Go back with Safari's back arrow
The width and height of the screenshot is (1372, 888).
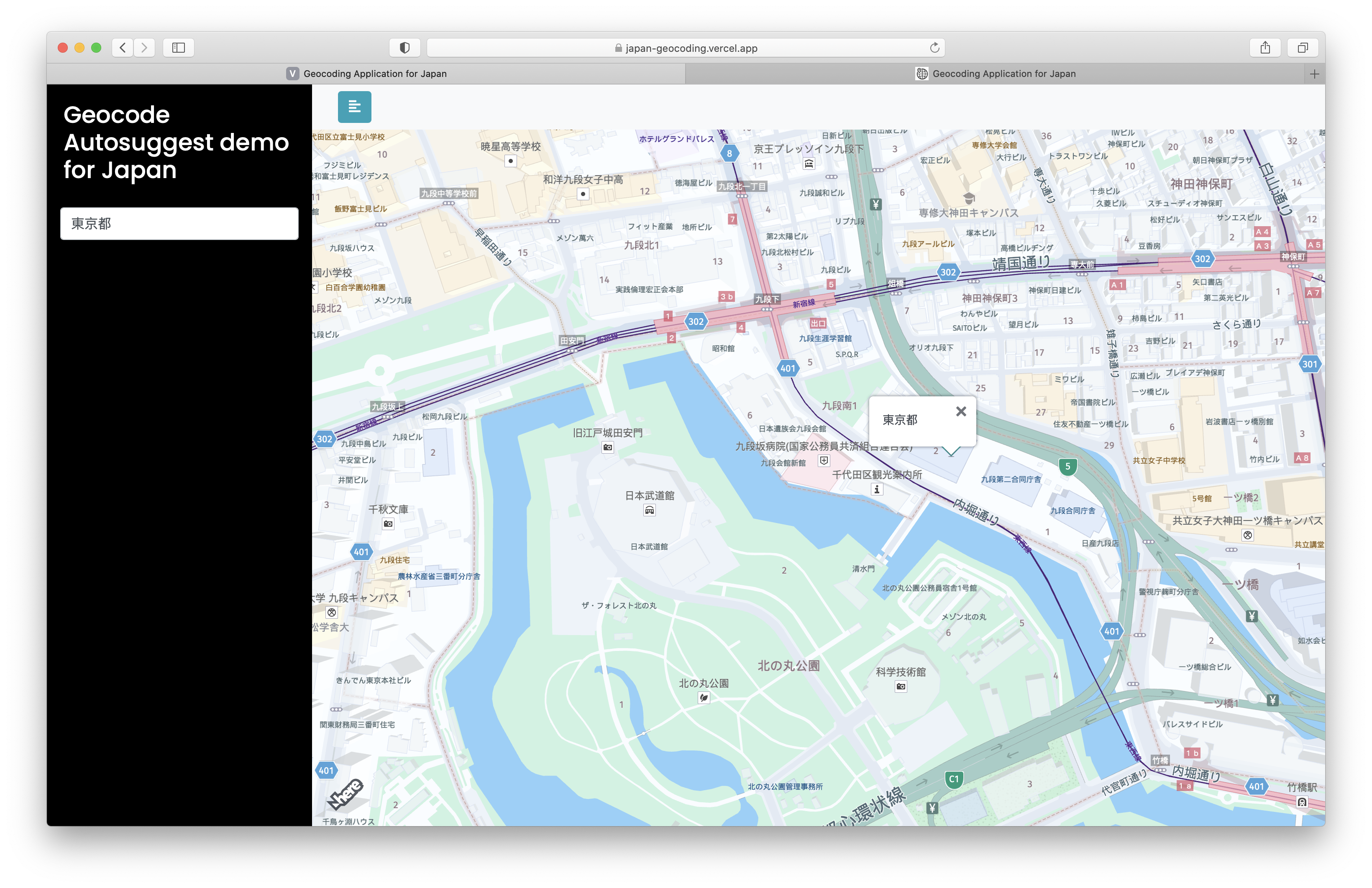[x=123, y=48]
